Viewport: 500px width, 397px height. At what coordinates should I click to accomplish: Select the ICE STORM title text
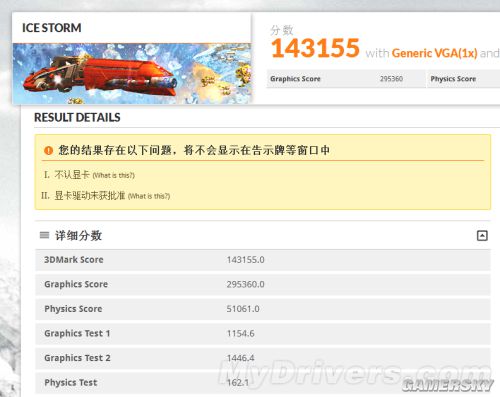tap(52, 28)
